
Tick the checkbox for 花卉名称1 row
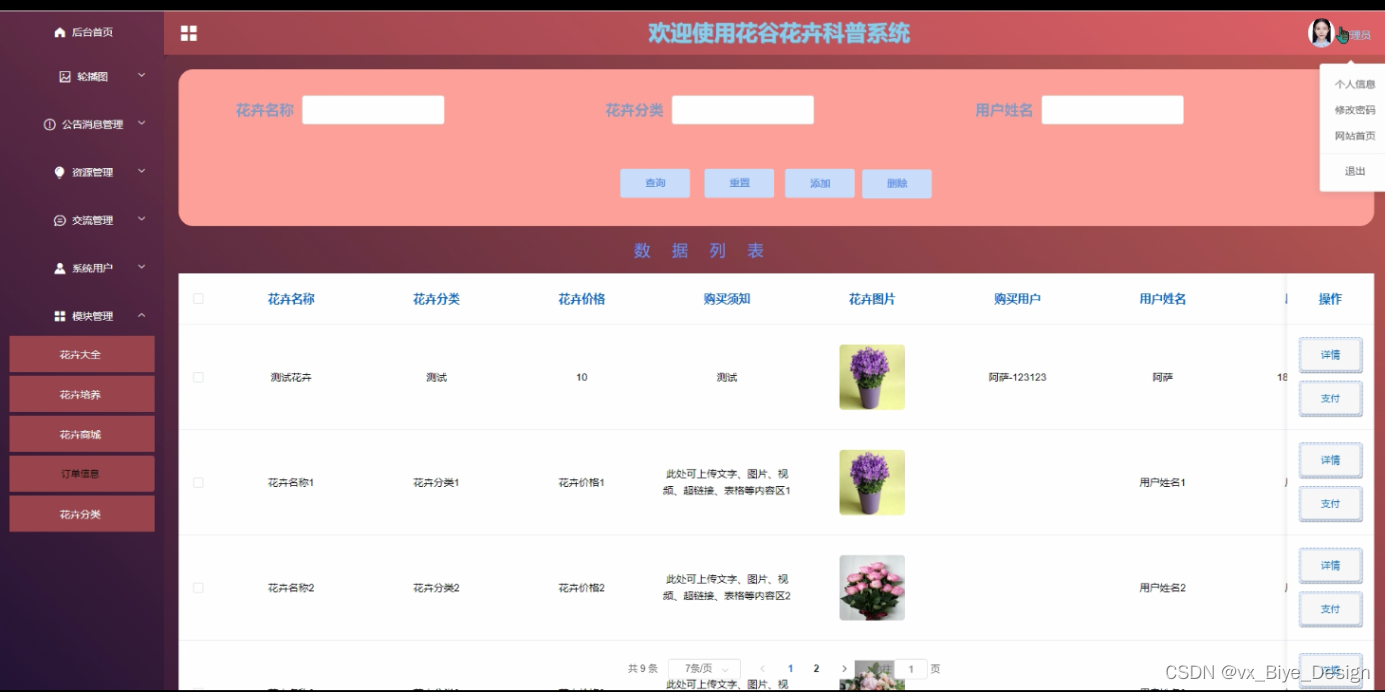click(198, 482)
